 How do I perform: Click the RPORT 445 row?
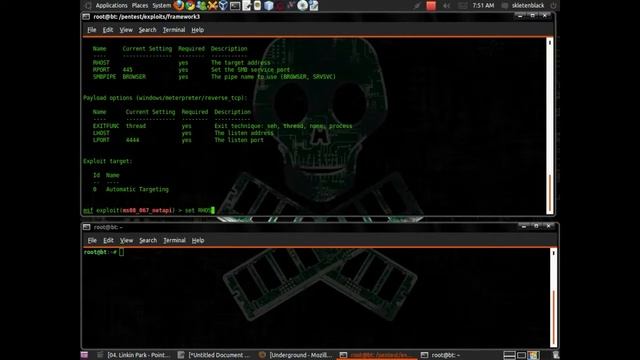click(x=191, y=70)
